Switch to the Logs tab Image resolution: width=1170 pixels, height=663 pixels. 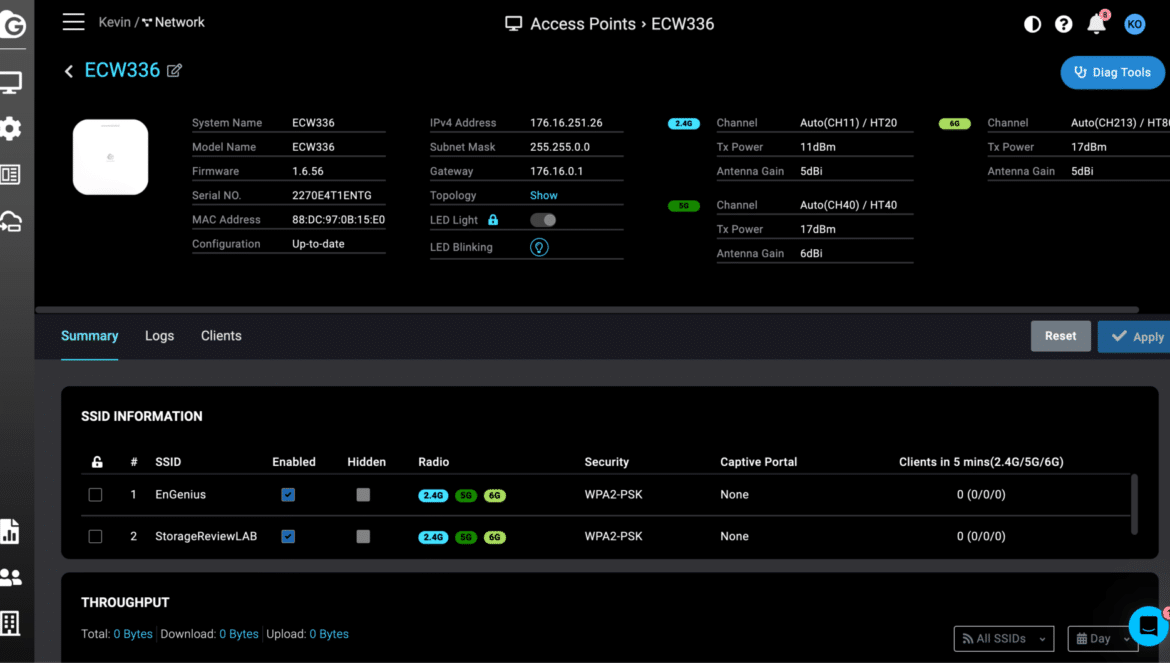tap(160, 336)
